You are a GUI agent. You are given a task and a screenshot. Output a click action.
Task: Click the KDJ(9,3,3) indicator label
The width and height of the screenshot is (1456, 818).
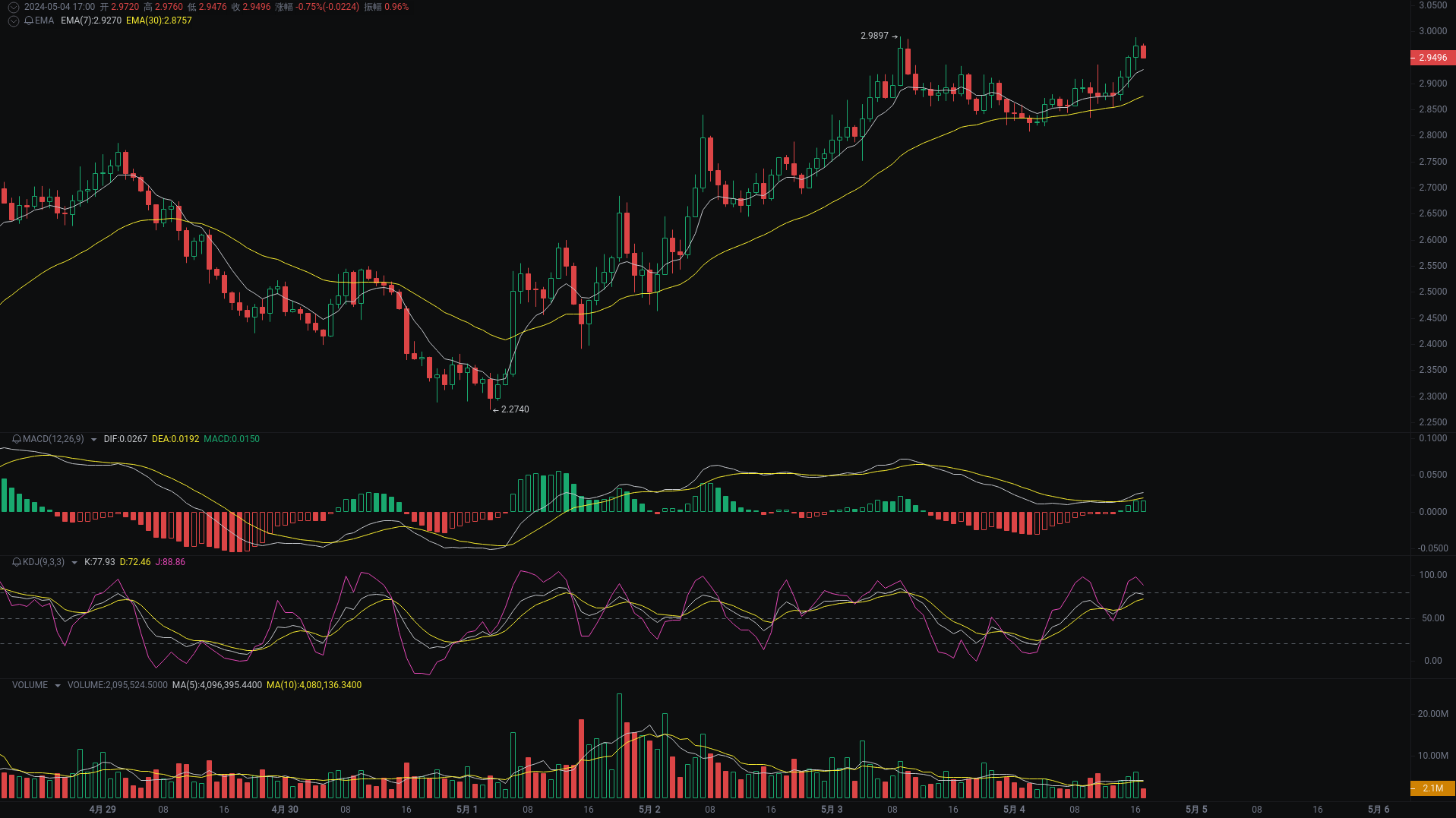click(x=42, y=562)
